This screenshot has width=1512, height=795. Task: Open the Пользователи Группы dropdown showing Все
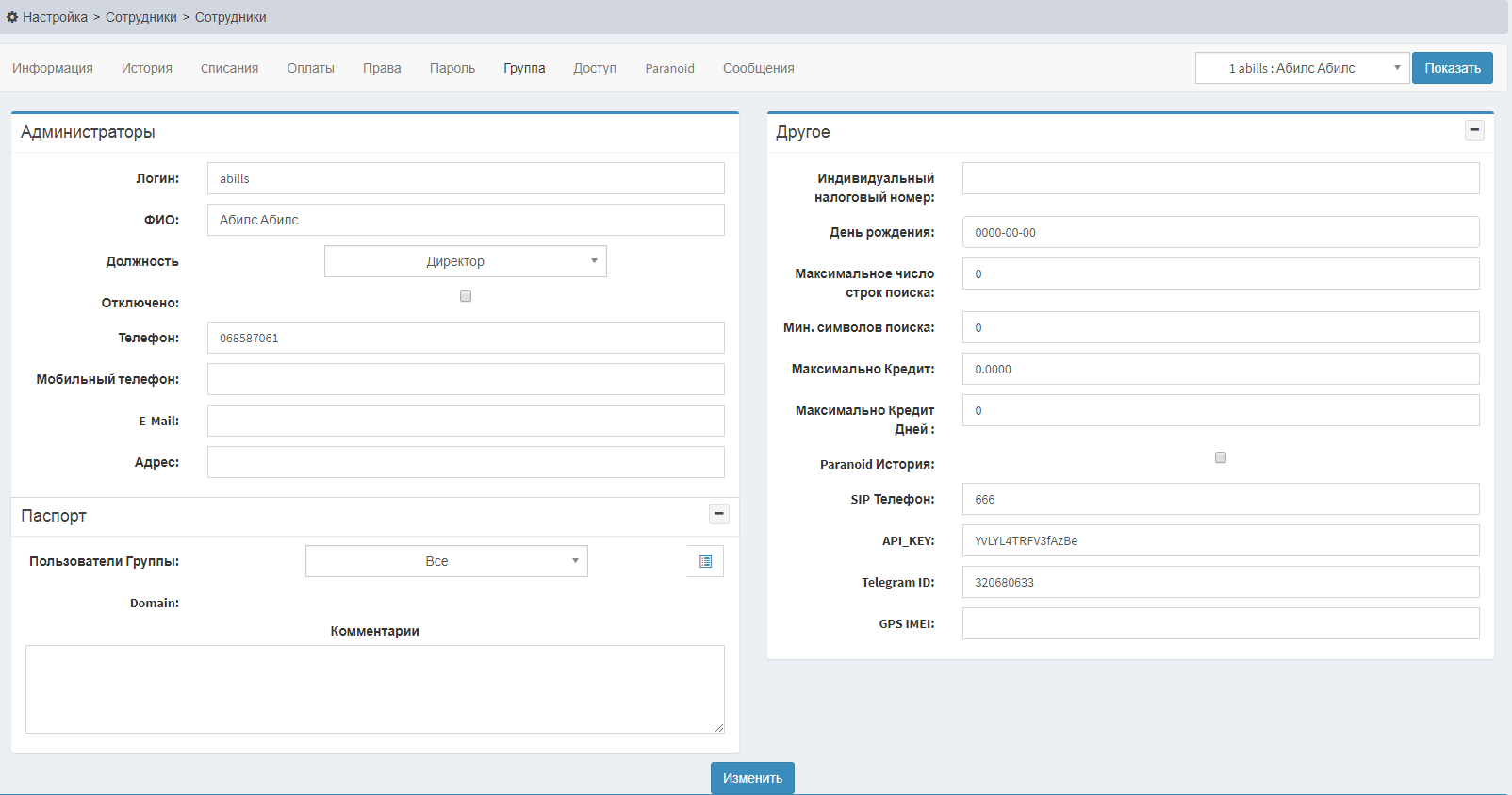(447, 561)
